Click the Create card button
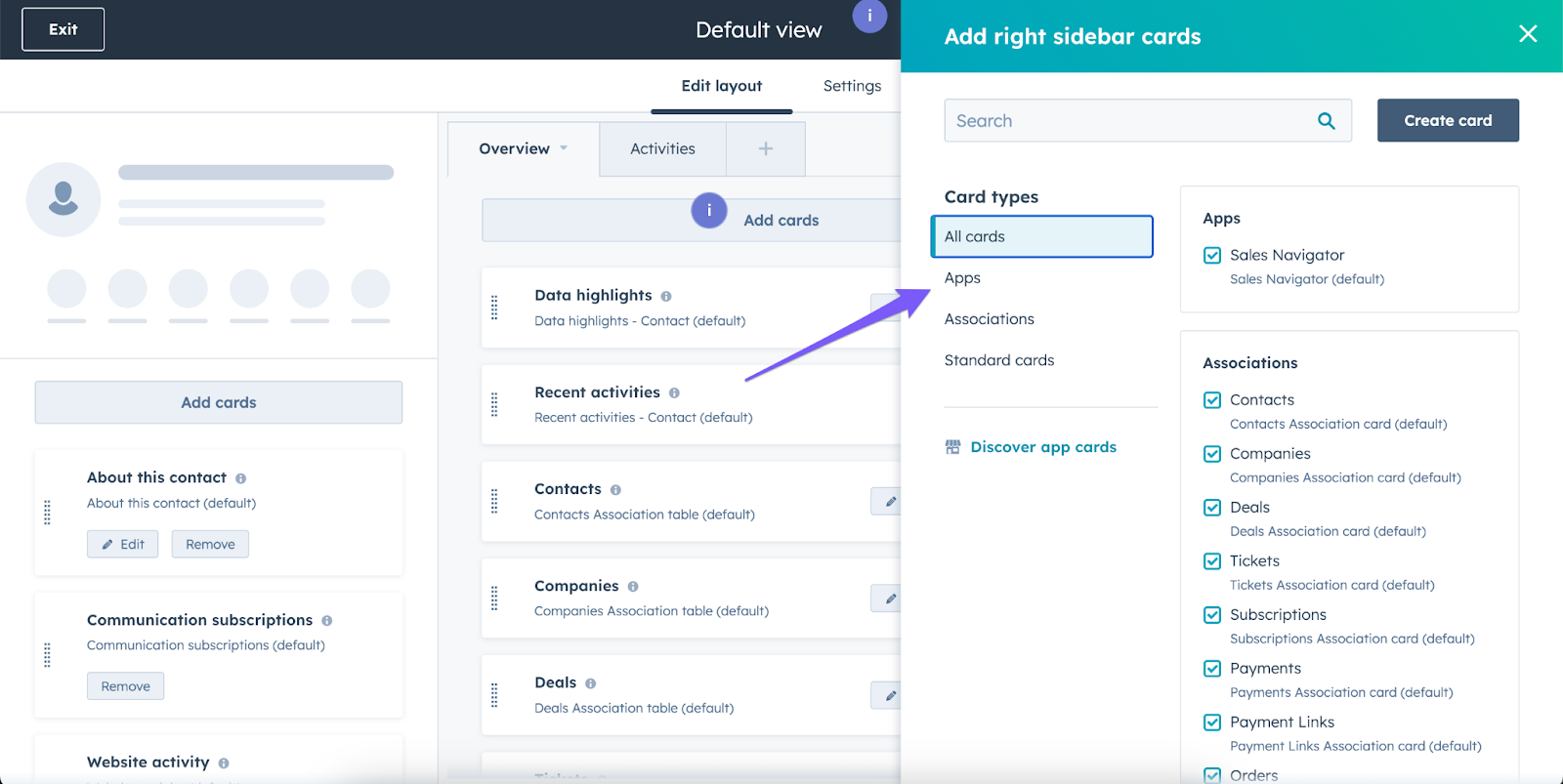This screenshot has height=784, width=1563. pyautogui.click(x=1448, y=120)
